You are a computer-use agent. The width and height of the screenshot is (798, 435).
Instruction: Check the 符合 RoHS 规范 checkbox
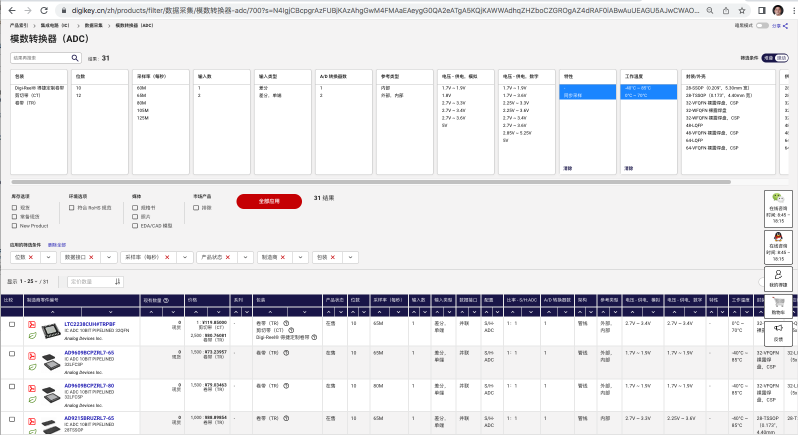[x=72, y=208]
